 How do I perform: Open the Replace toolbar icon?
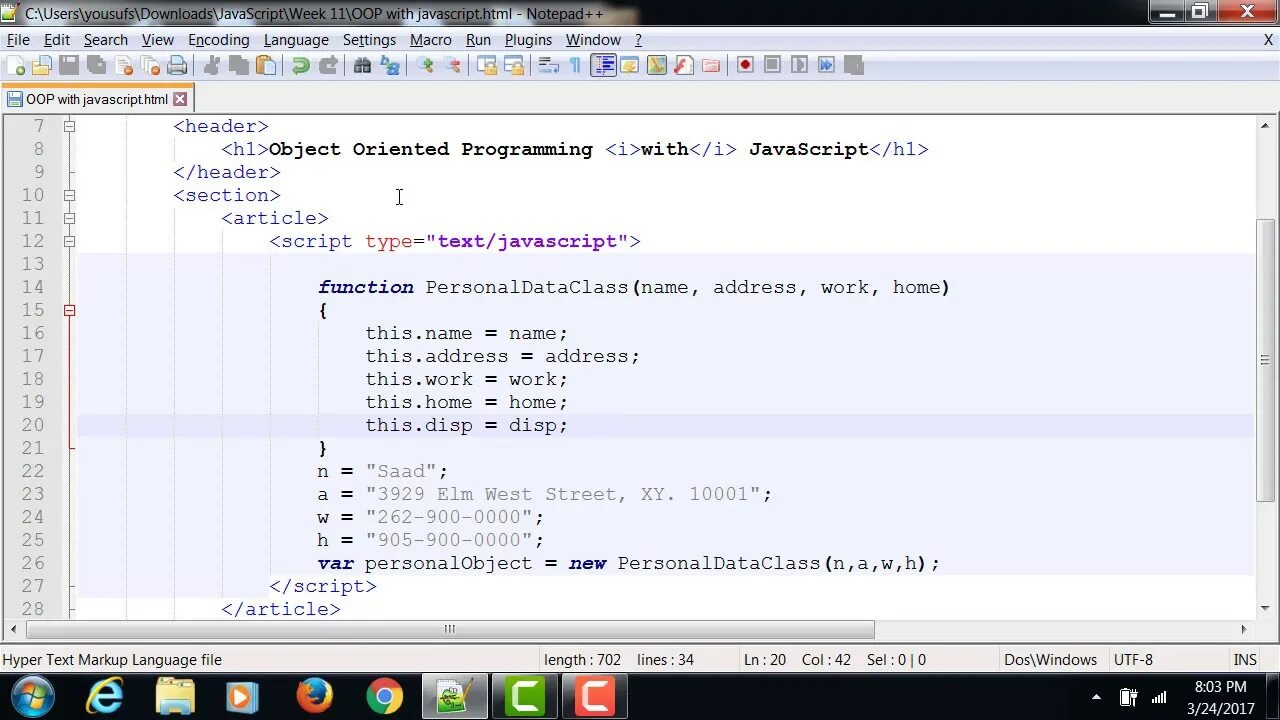[390, 66]
